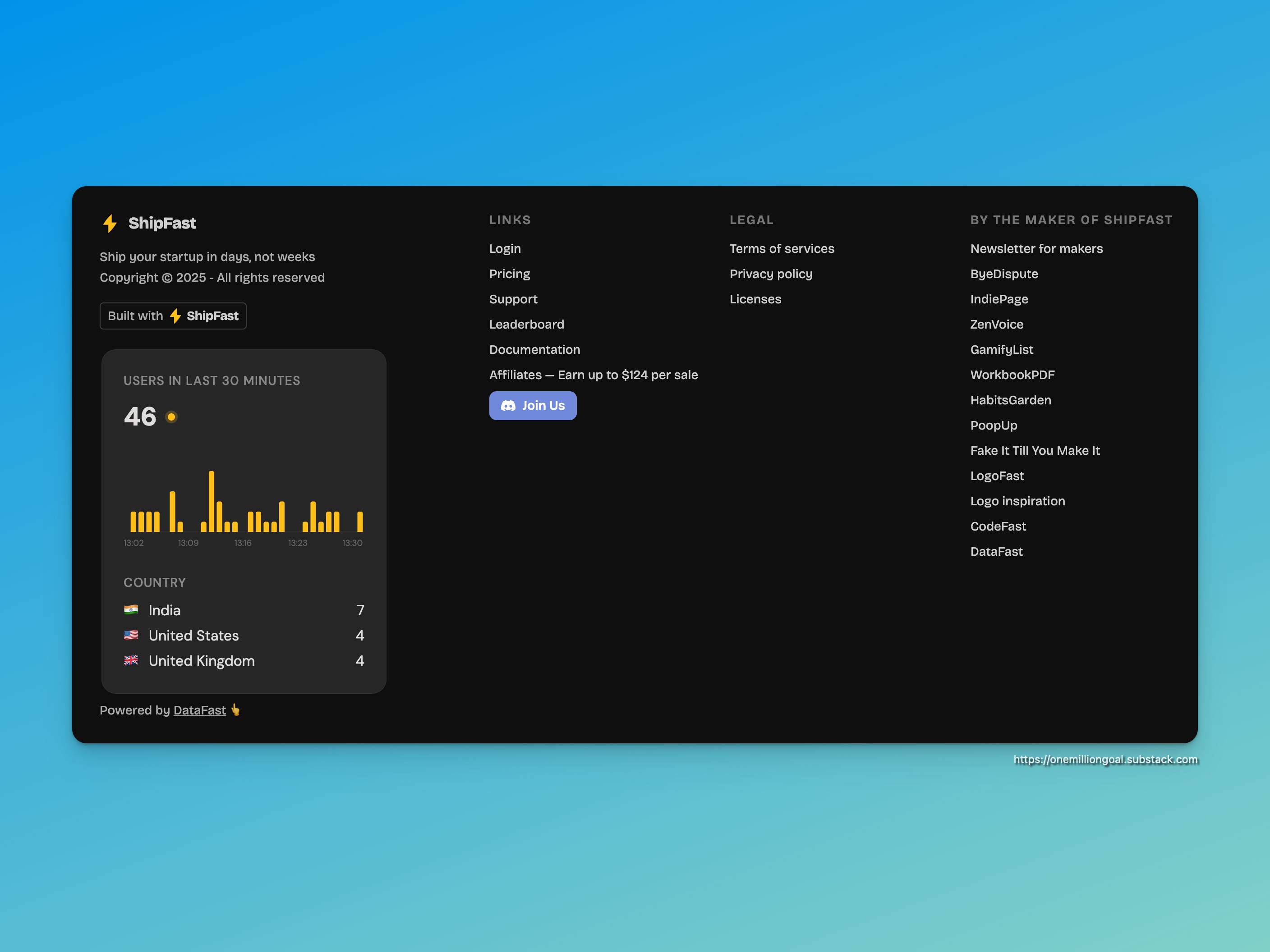The height and width of the screenshot is (952, 1270).
Task: Go to the Pricing page link
Action: (x=509, y=274)
